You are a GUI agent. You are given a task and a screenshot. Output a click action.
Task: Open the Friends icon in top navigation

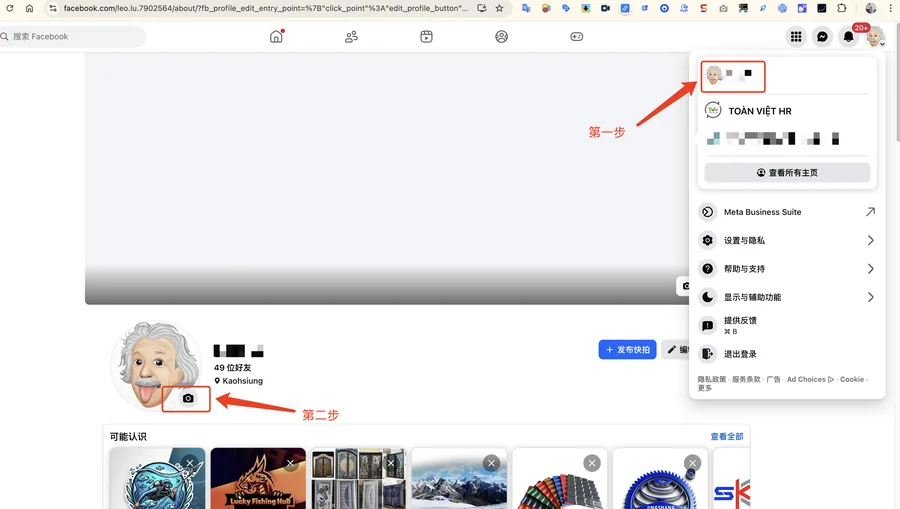tap(351, 37)
